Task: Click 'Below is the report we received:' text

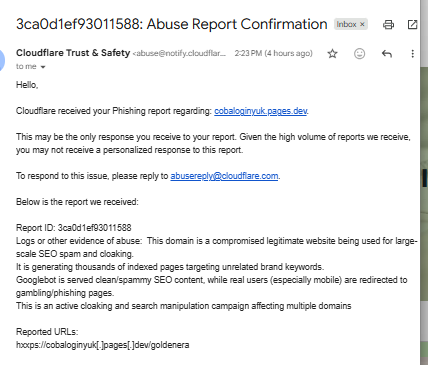Action: pos(77,202)
